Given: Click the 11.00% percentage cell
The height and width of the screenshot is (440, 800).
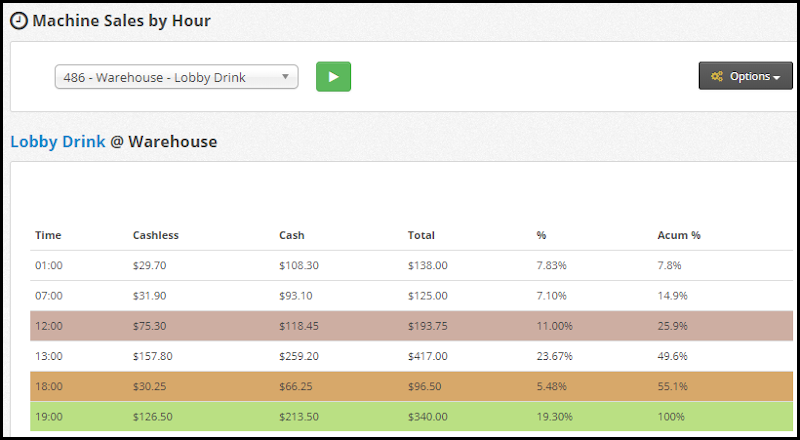Looking at the screenshot, I should tap(555, 326).
